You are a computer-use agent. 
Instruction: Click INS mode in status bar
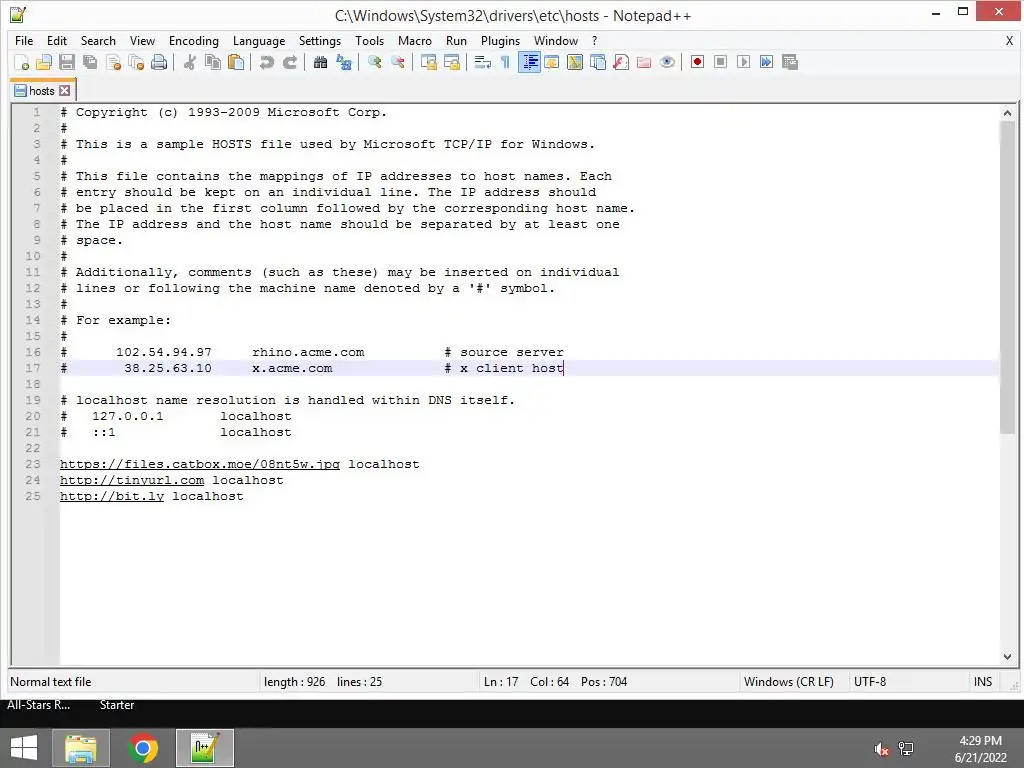(983, 682)
